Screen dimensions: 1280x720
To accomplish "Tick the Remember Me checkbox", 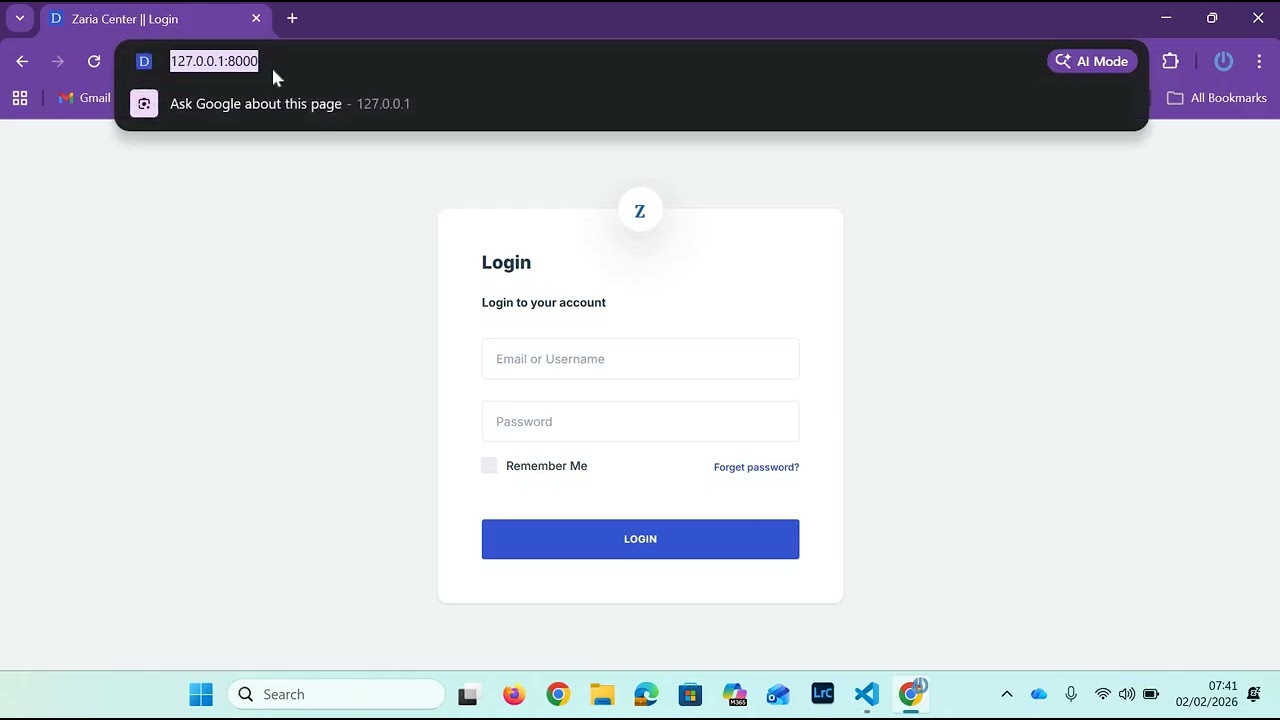I will pyautogui.click(x=489, y=465).
